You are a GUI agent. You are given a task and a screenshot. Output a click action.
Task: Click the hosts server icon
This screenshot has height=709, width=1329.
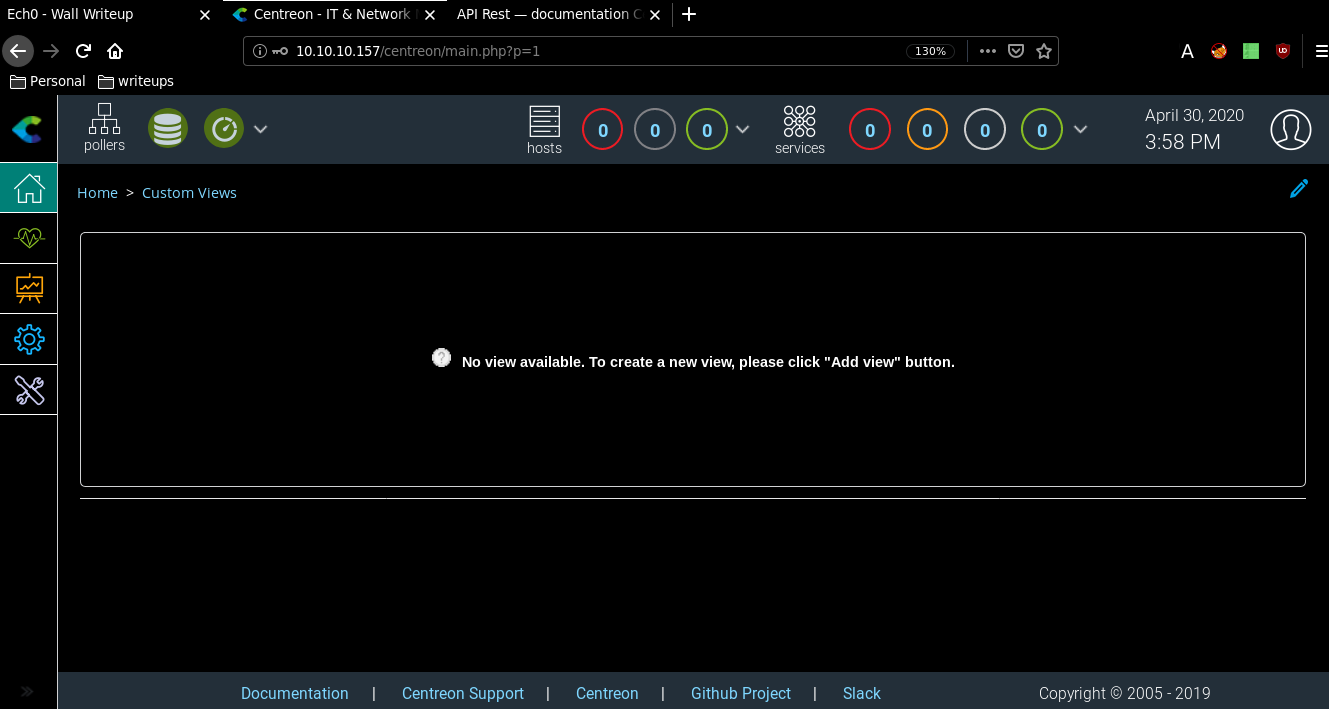pos(544,122)
